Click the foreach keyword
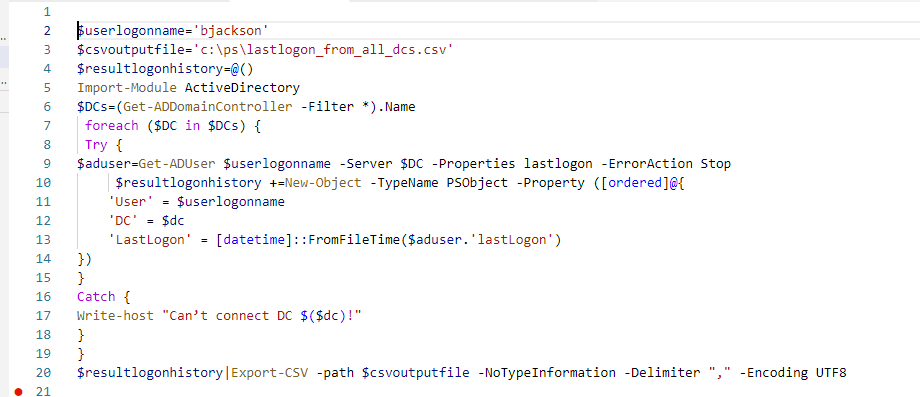This screenshot has height=397, width=920. [111, 125]
